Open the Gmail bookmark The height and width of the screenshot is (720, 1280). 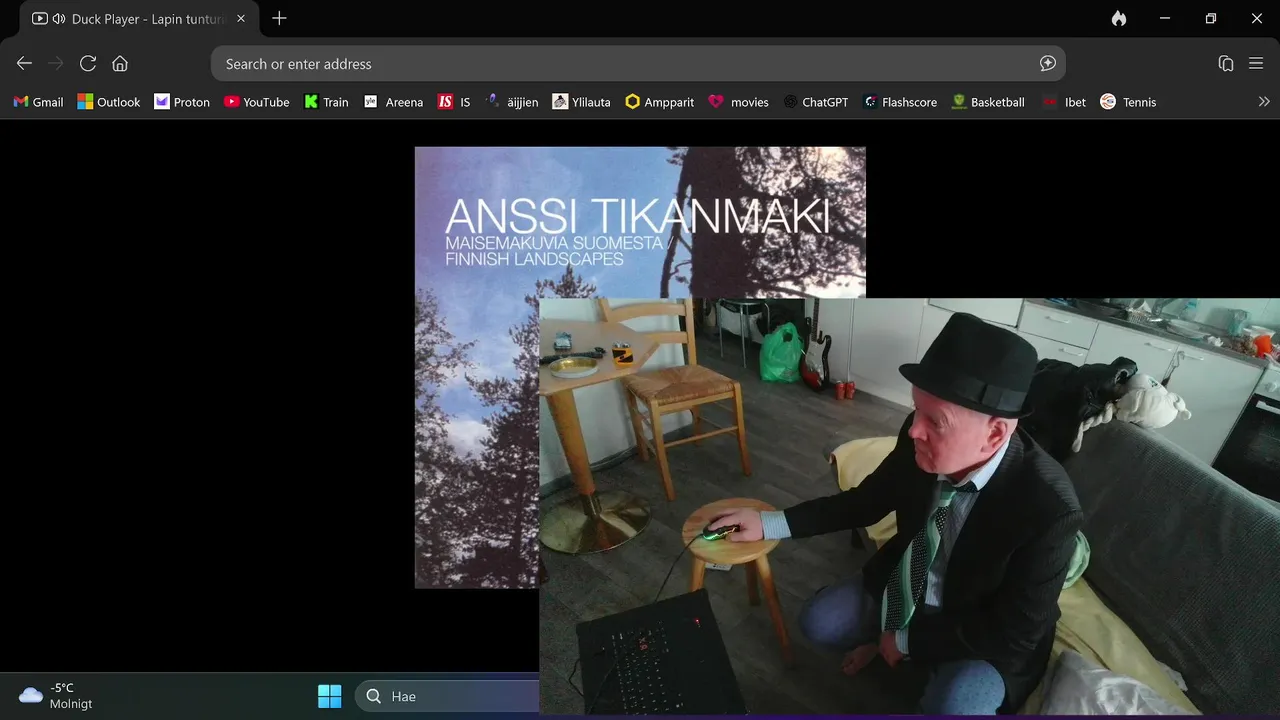point(38,102)
